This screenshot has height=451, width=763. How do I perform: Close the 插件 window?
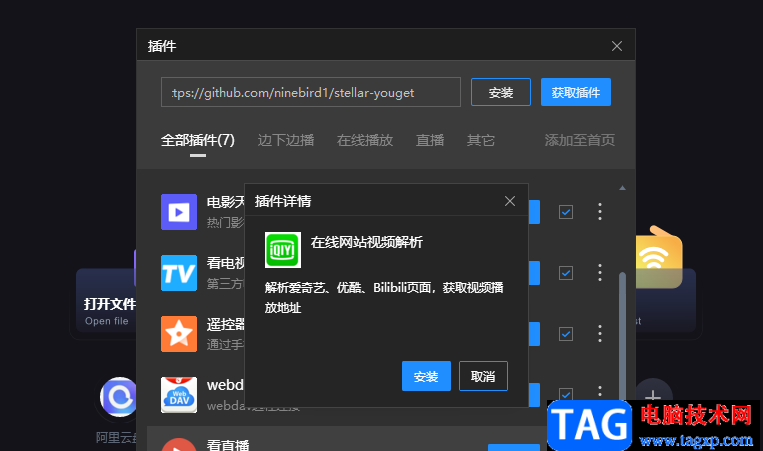click(x=617, y=46)
